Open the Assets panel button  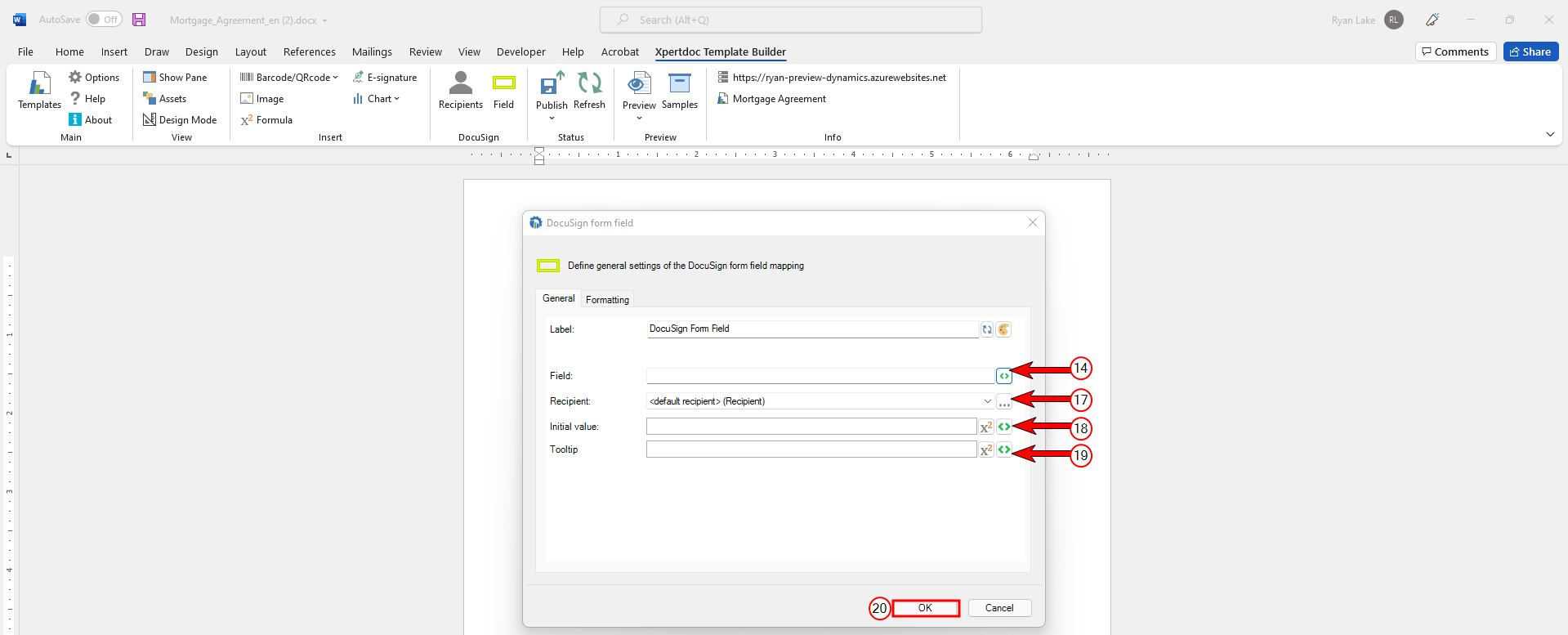coord(165,98)
